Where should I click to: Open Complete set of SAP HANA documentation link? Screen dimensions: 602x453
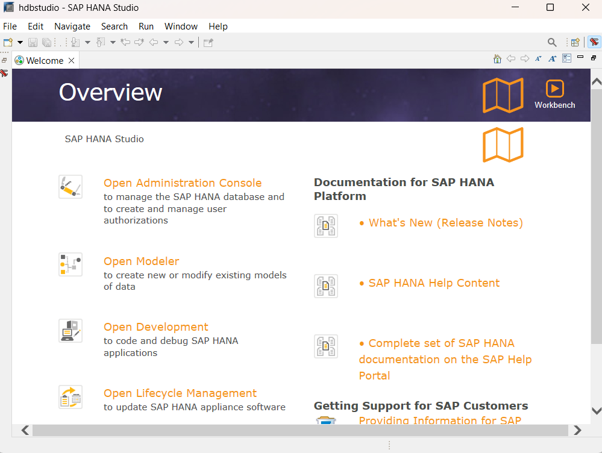[445, 359]
